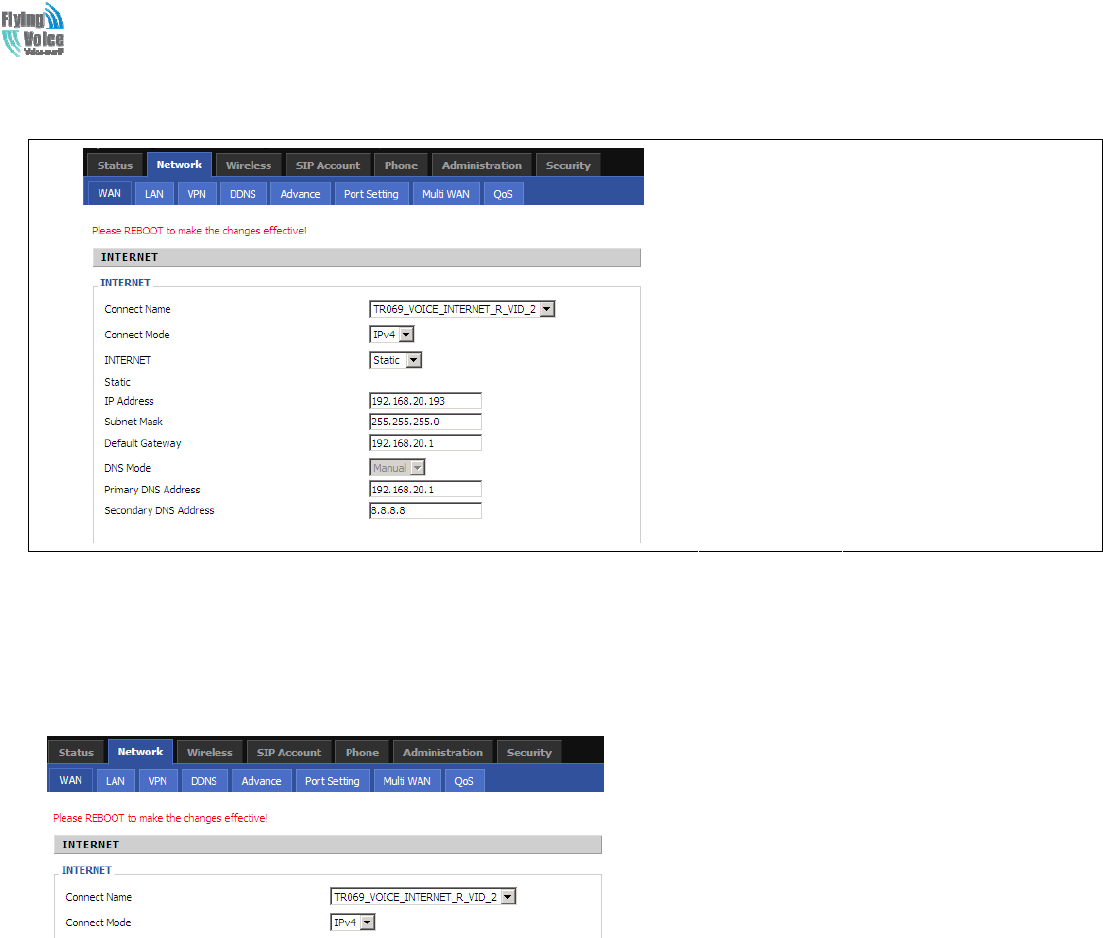Viewport: 1103px width, 938px height.
Task: Click the gray INTERNET header in lower screenshot
Action: [x=328, y=844]
